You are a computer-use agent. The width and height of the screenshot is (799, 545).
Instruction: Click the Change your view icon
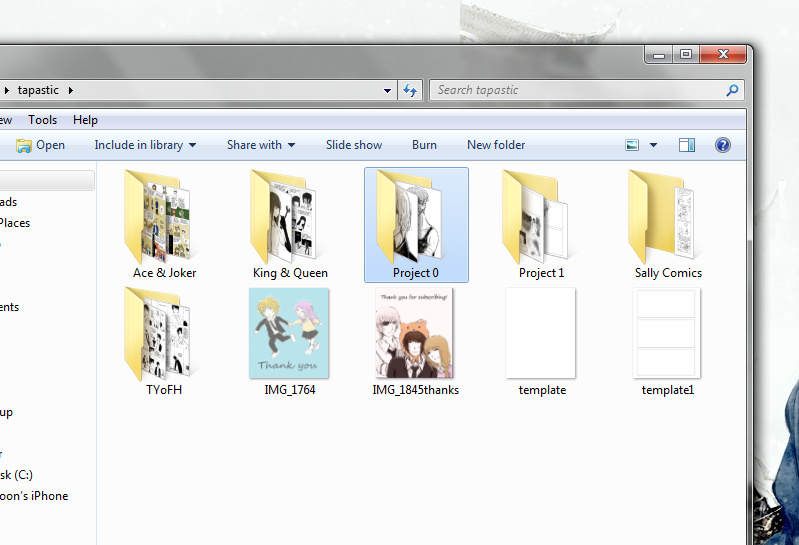[x=632, y=145]
